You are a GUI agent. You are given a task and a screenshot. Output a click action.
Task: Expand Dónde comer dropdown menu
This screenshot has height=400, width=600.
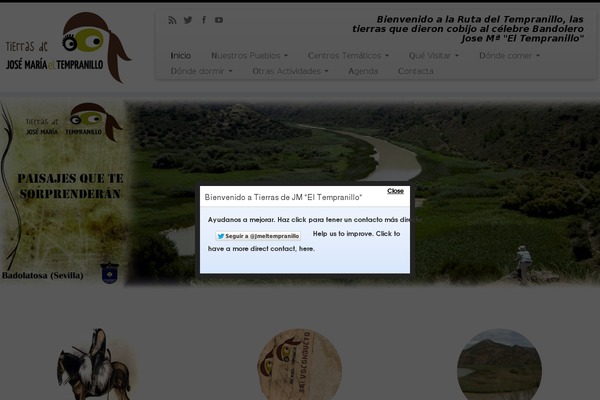509,56
